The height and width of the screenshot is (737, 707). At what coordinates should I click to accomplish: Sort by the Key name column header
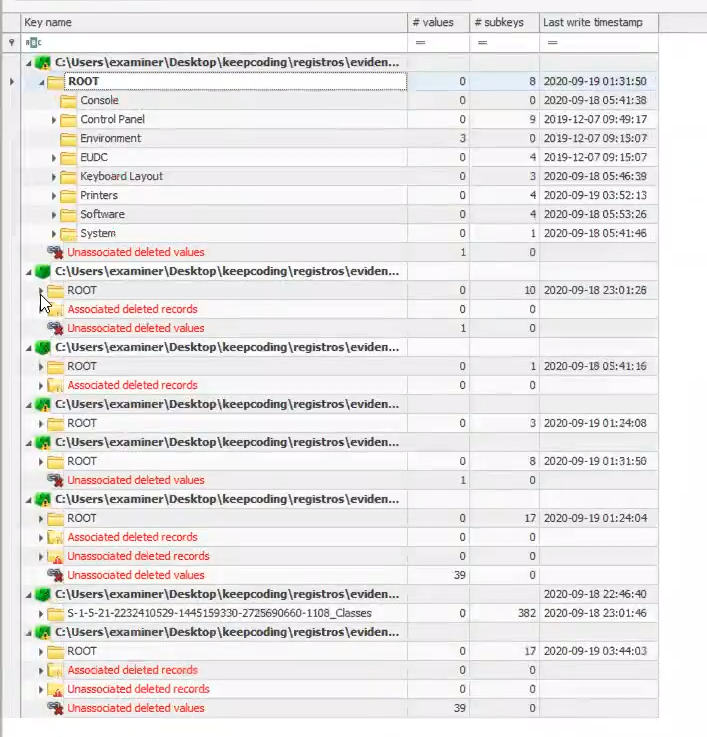214,23
